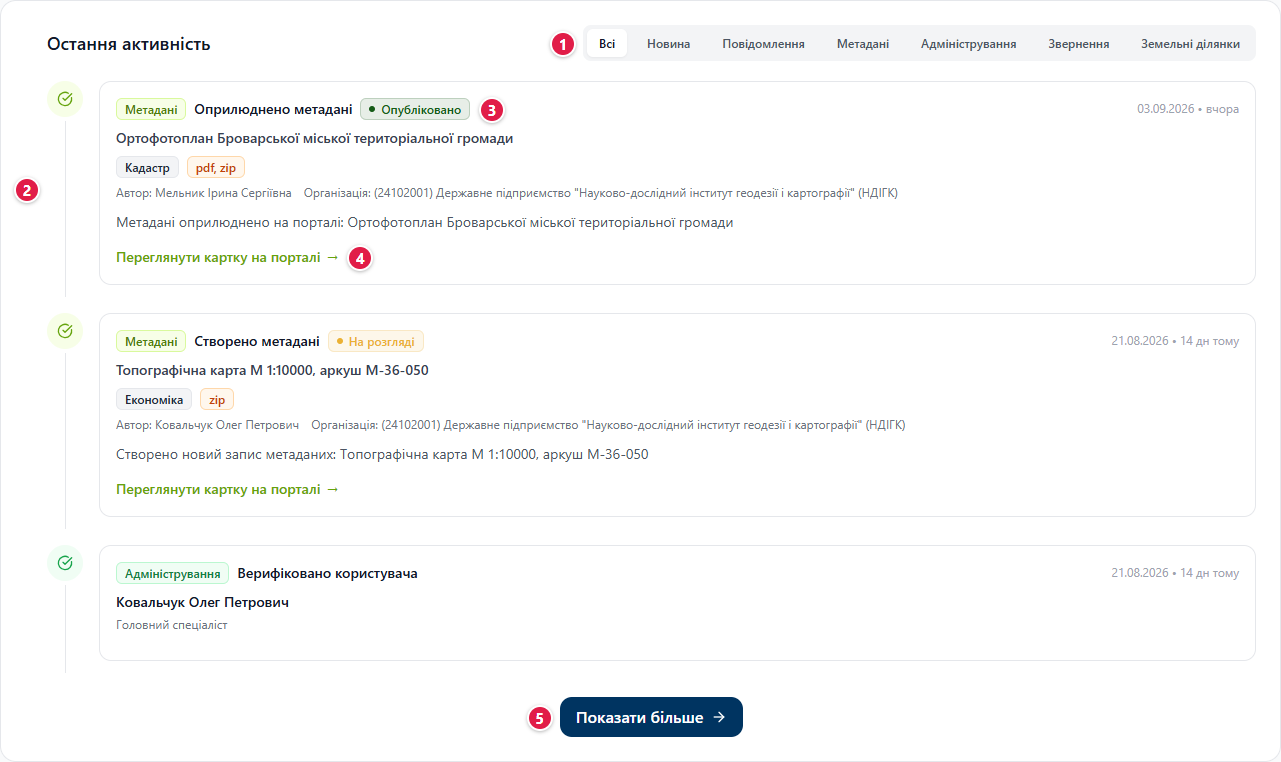Open portal card link for Ортофотоплан

228,257
